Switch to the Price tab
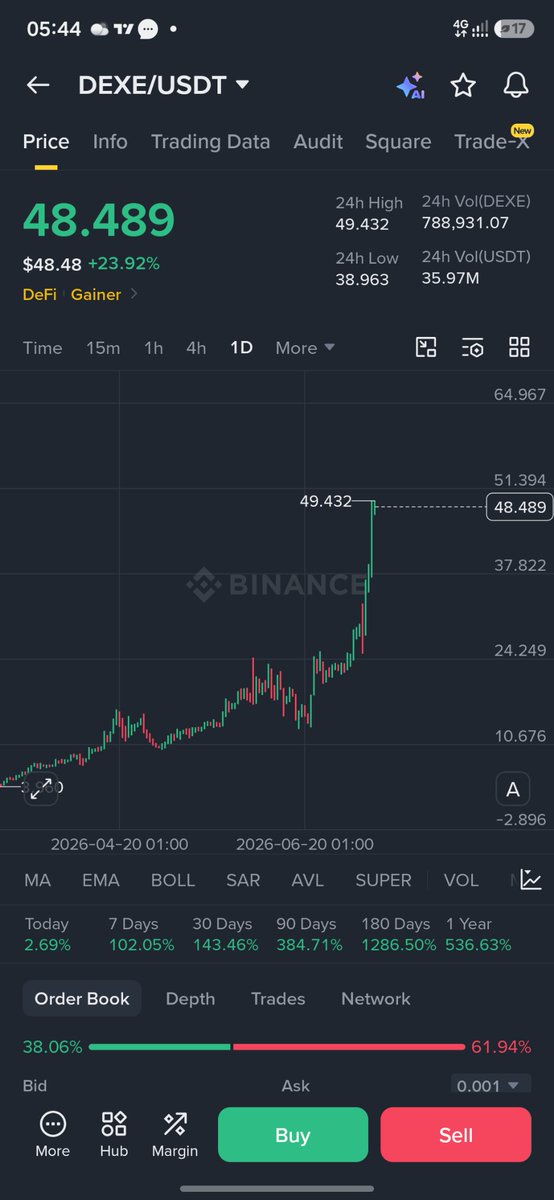This screenshot has width=554, height=1200. point(46,142)
